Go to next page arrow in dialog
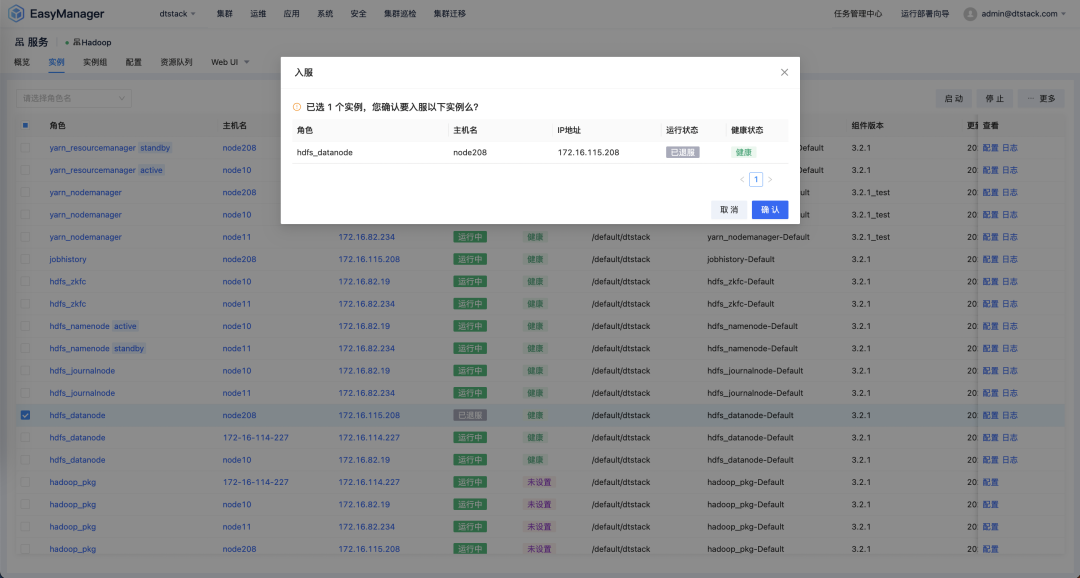Image resolution: width=1080 pixels, height=578 pixels. coord(770,180)
